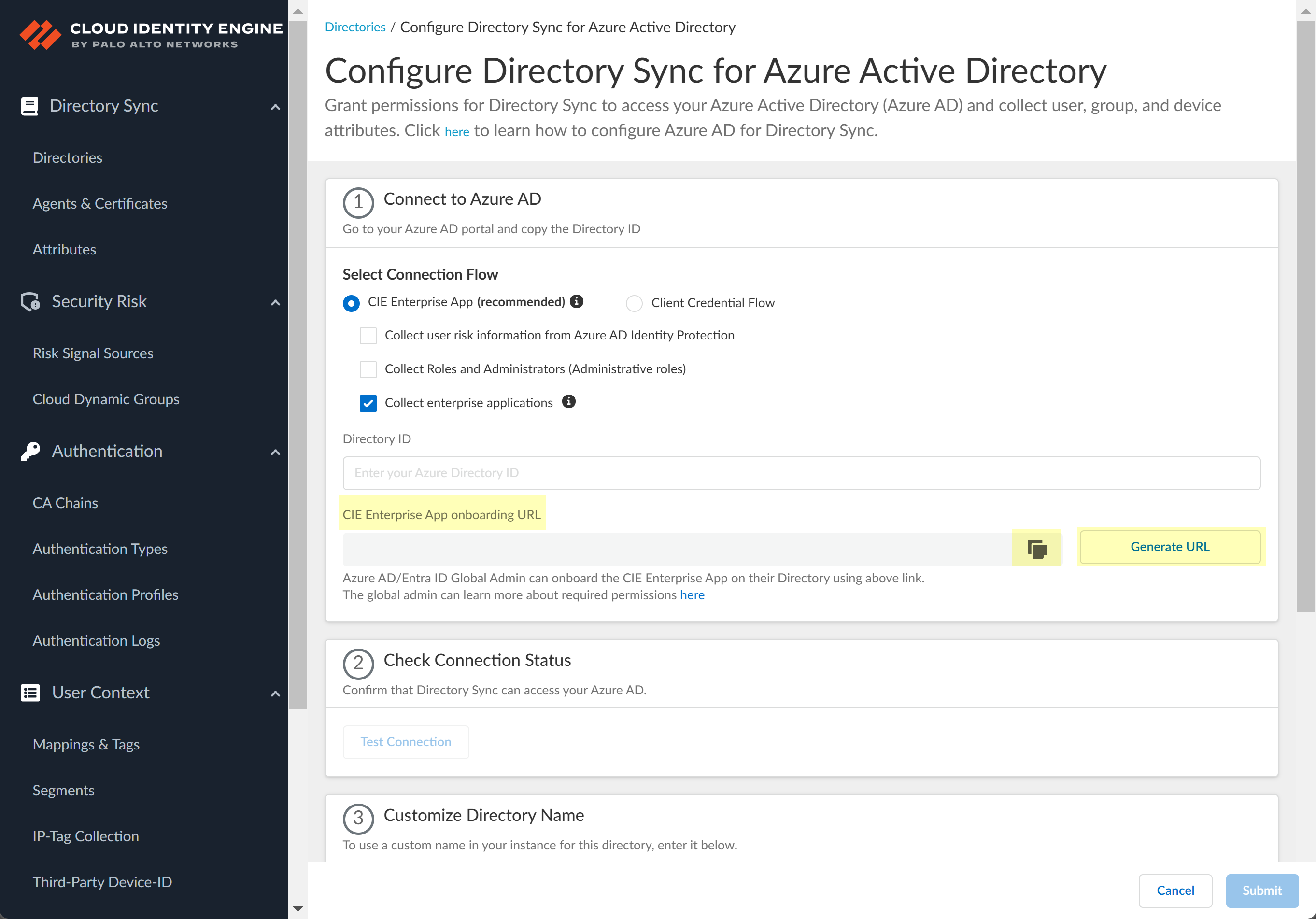Collapse the Authentication section
1316x919 pixels.
tap(276, 452)
